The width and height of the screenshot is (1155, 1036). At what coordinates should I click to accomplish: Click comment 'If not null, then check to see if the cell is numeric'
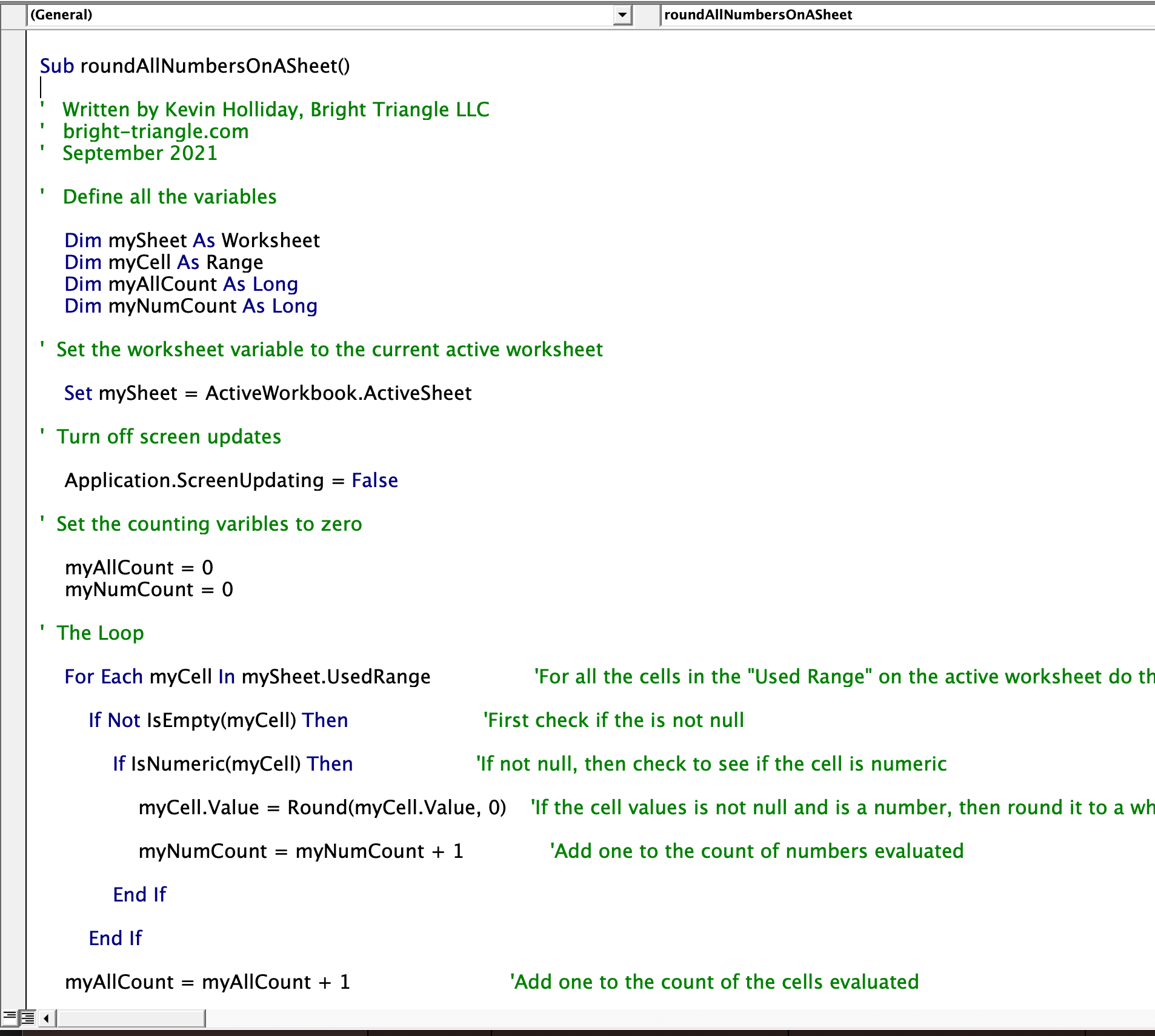point(711,764)
